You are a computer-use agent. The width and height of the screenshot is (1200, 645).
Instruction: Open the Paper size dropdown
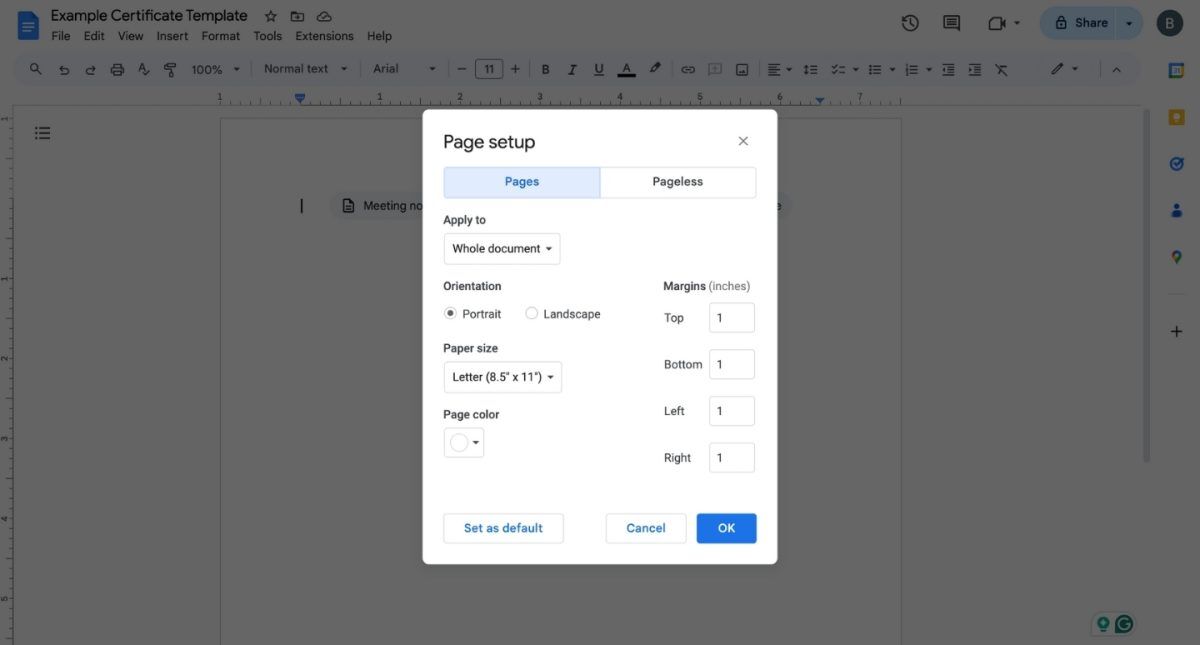point(502,377)
